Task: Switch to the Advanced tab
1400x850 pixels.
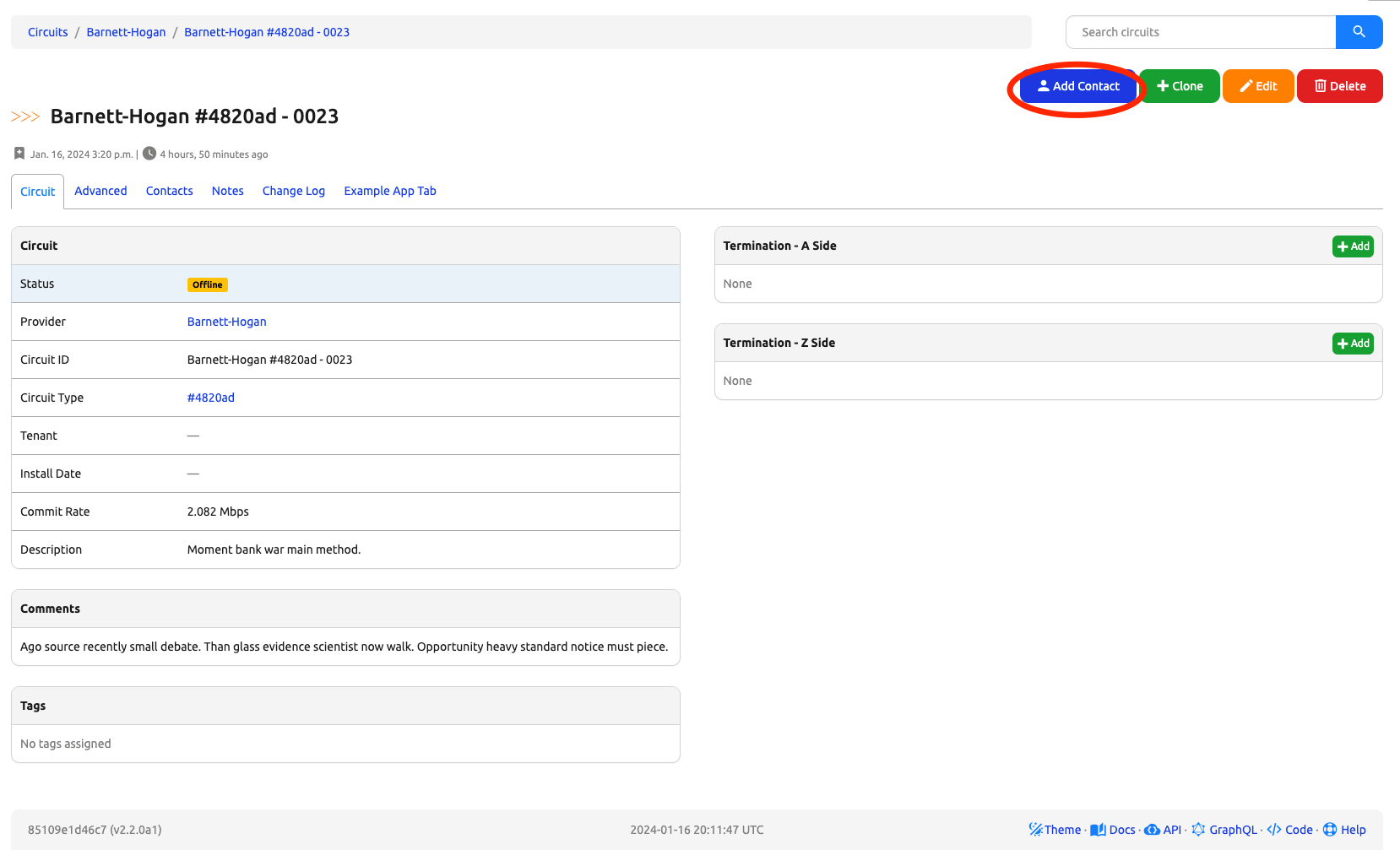Action: click(x=100, y=191)
